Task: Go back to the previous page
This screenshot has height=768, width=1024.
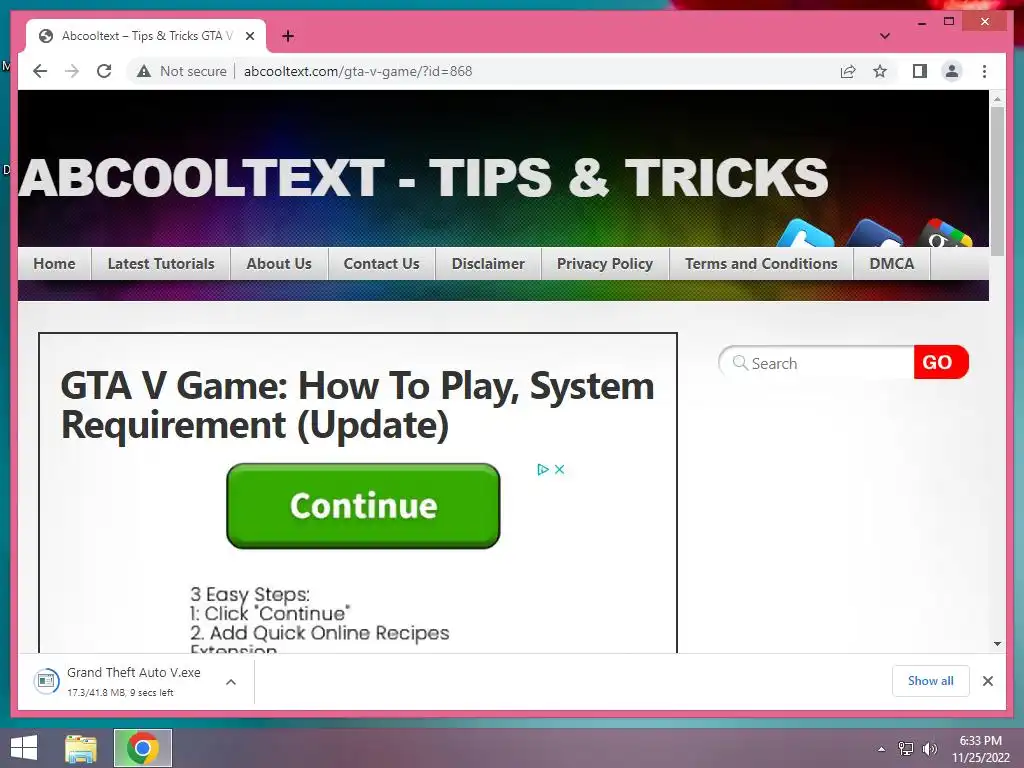Action: tap(40, 71)
